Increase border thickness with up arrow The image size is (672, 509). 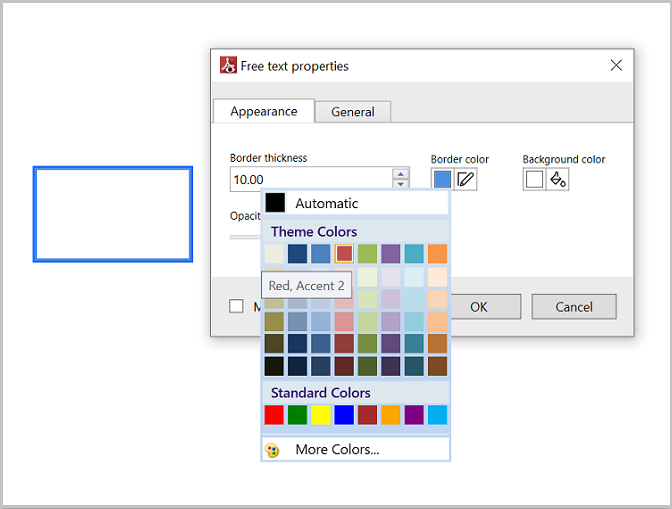point(401,174)
